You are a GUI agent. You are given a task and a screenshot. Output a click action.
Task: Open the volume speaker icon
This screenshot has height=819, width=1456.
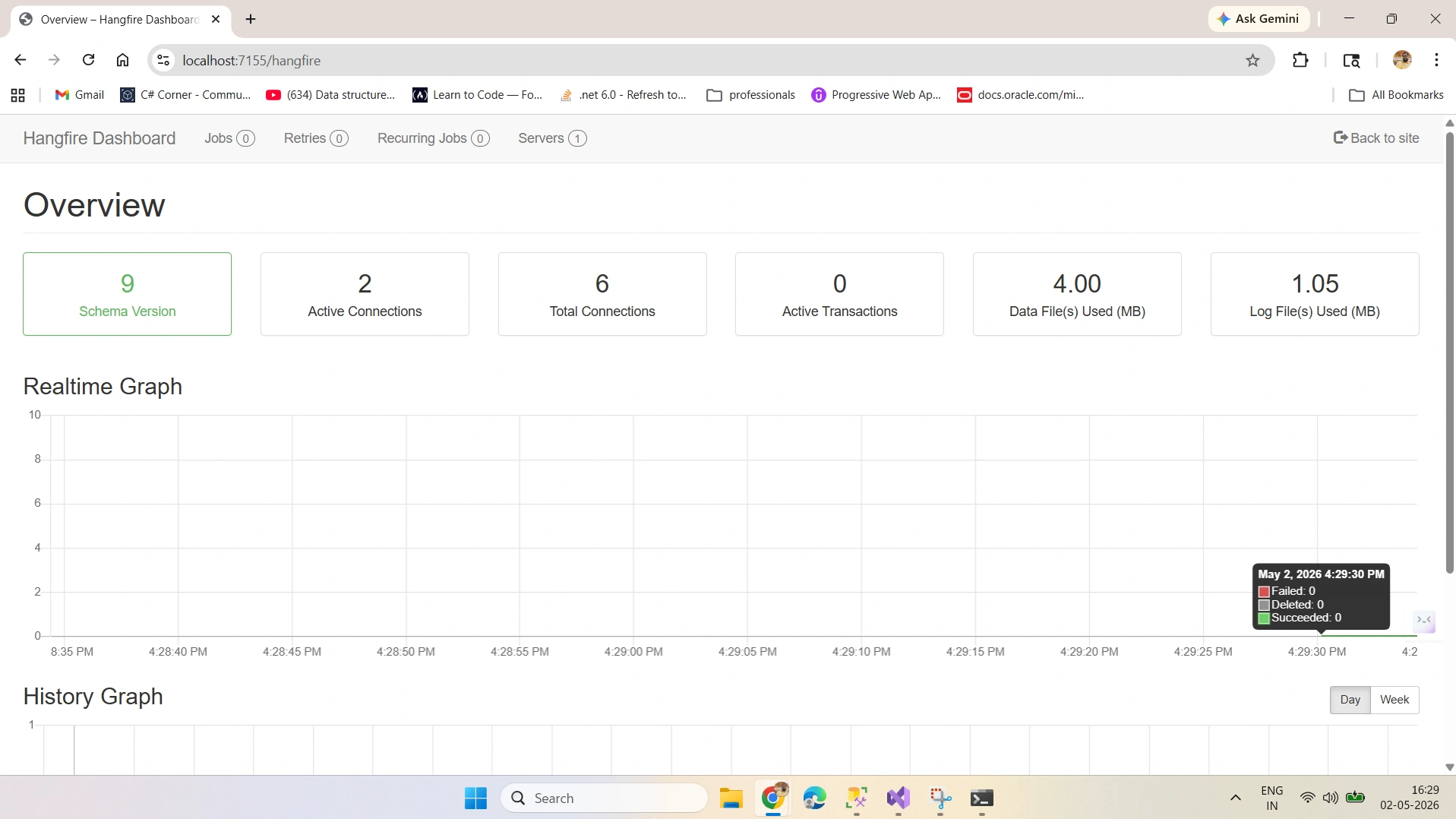click(1330, 798)
